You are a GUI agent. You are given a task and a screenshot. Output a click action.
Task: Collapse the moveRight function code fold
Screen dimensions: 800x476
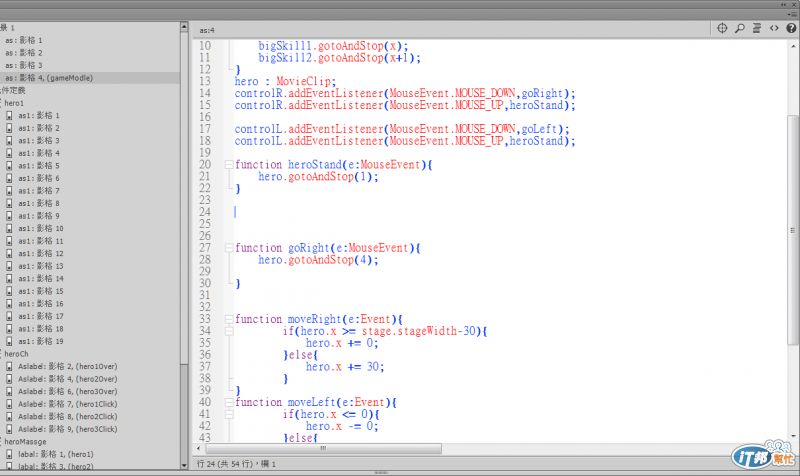[229, 319]
